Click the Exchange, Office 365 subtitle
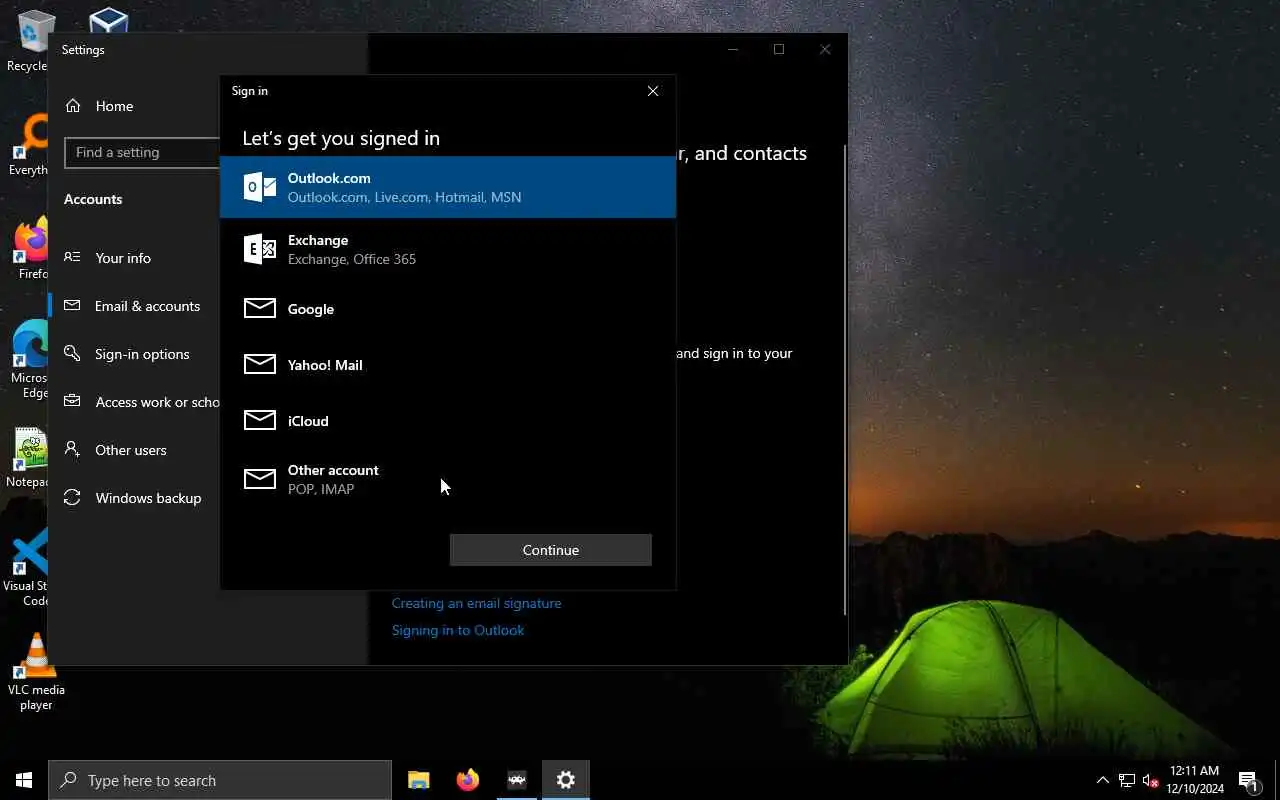Image resolution: width=1280 pixels, height=800 pixels. point(352,259)
